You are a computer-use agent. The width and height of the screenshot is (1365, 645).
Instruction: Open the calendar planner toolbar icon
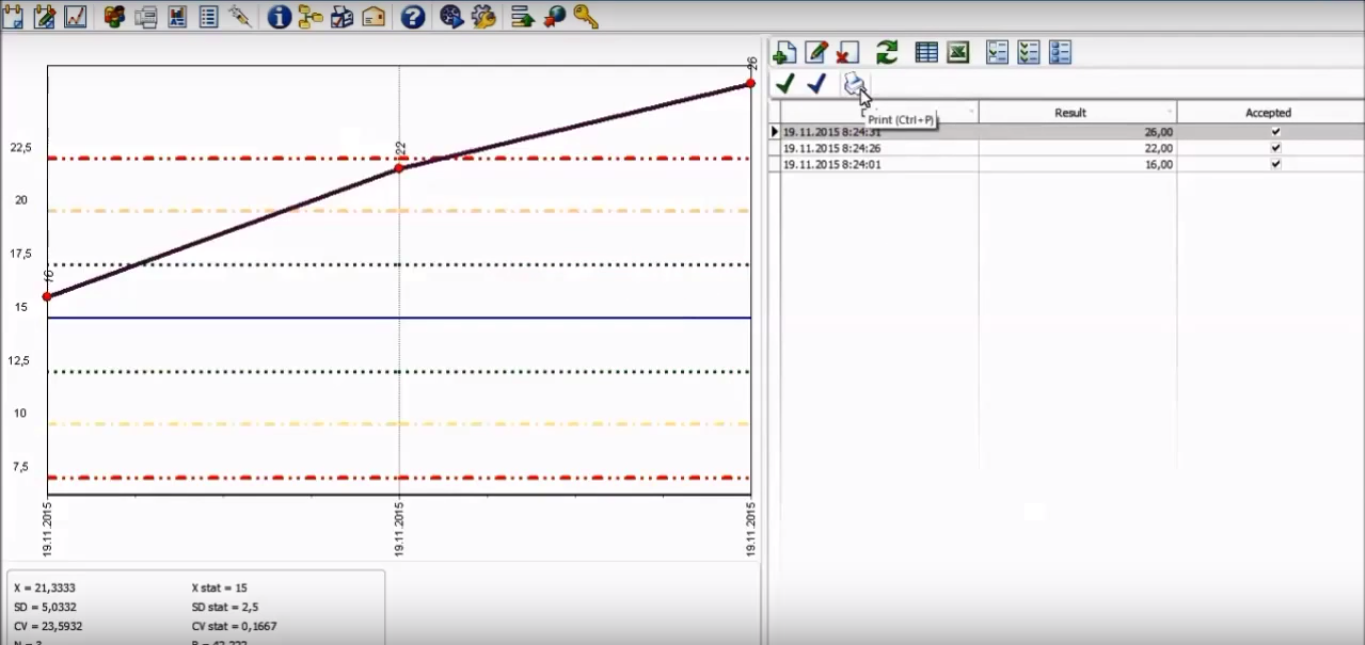pos(13,16)
